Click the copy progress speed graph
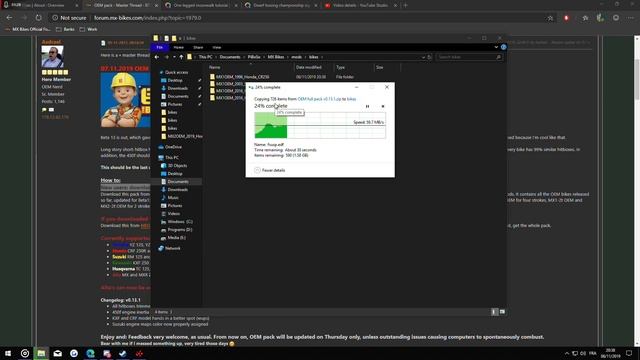640x360 pixels. click(x=320, y=125)
